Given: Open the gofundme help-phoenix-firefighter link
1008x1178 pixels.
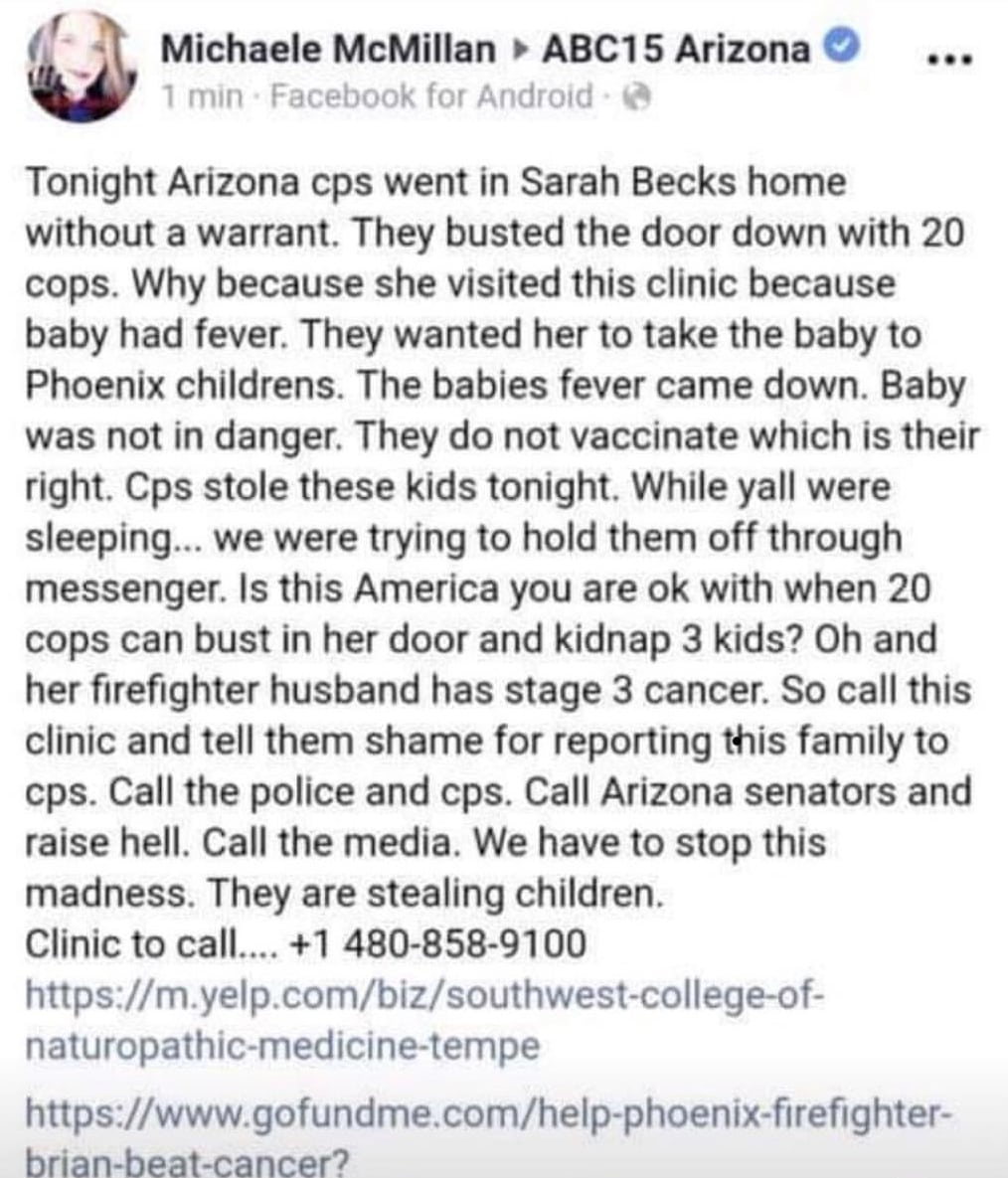Looking at the screenshot, I should pyautogui.click(x=489, y=1112).
